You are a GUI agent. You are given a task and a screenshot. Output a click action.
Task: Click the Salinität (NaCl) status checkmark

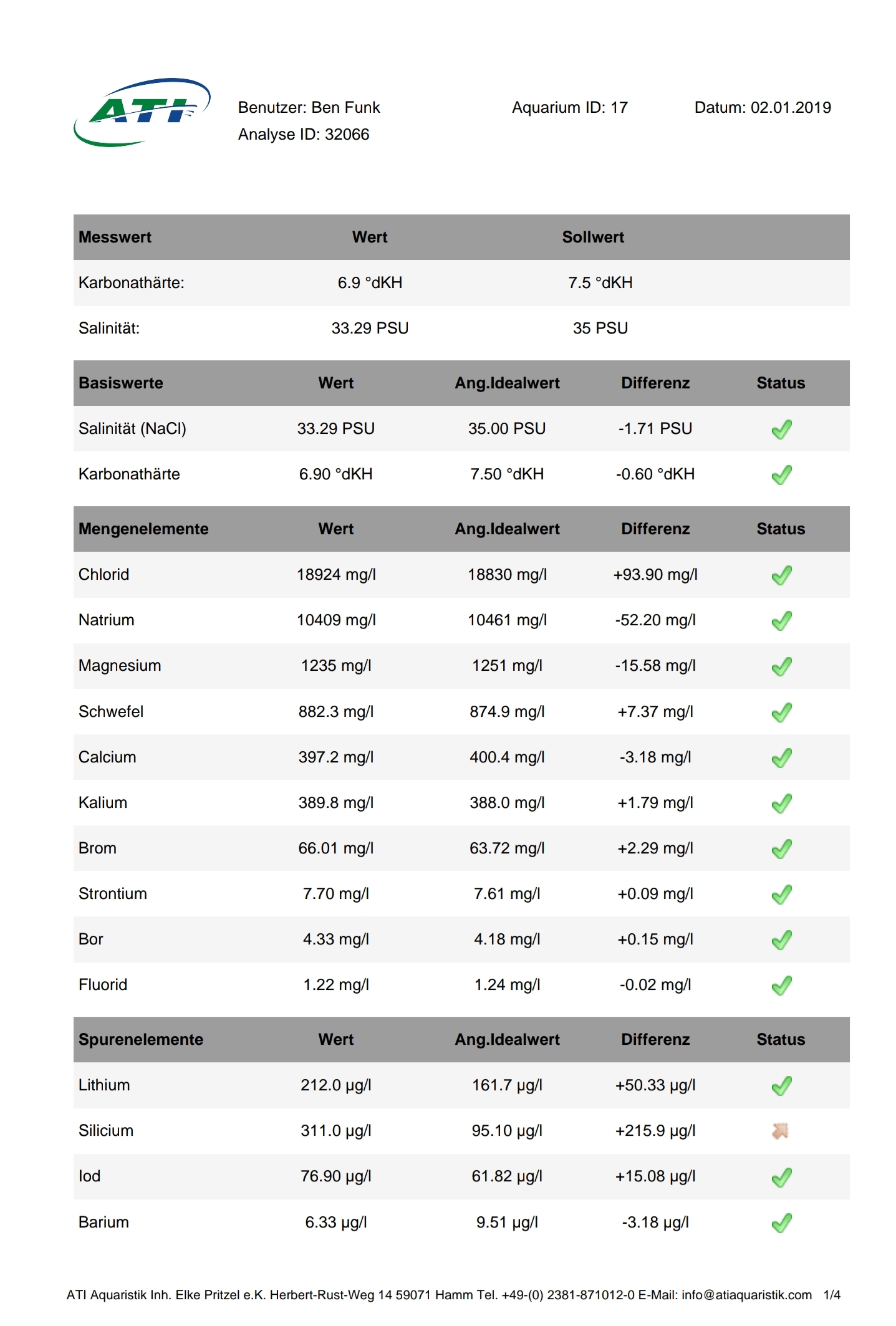click(781, 429)
